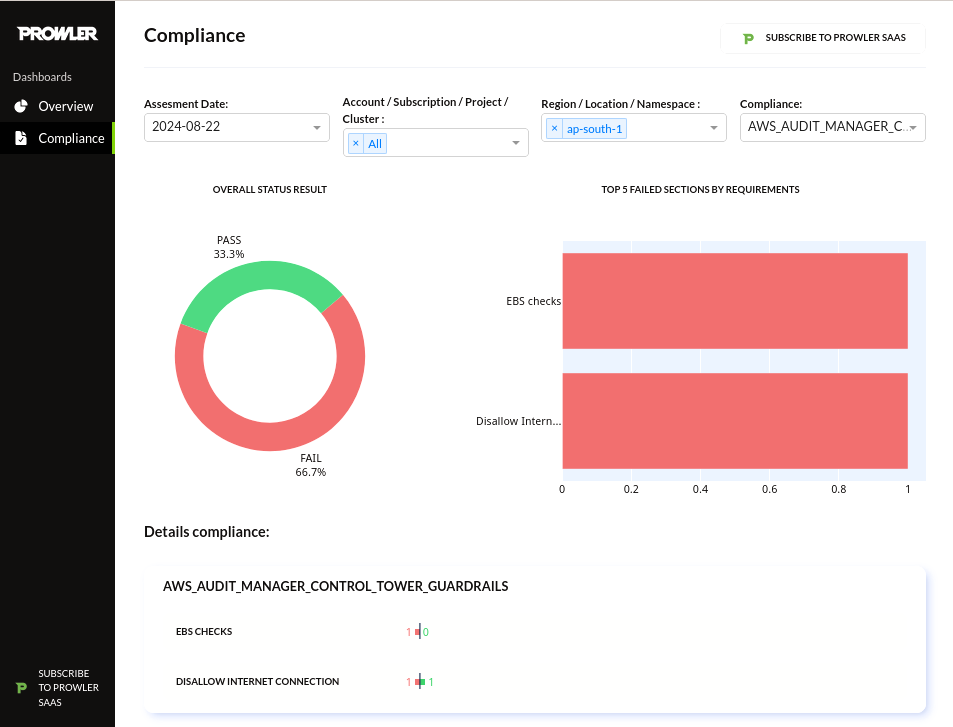Screen dimensions: 953x727
Task: Click the 'Details compliance:' heading
Action: point(207,532)
